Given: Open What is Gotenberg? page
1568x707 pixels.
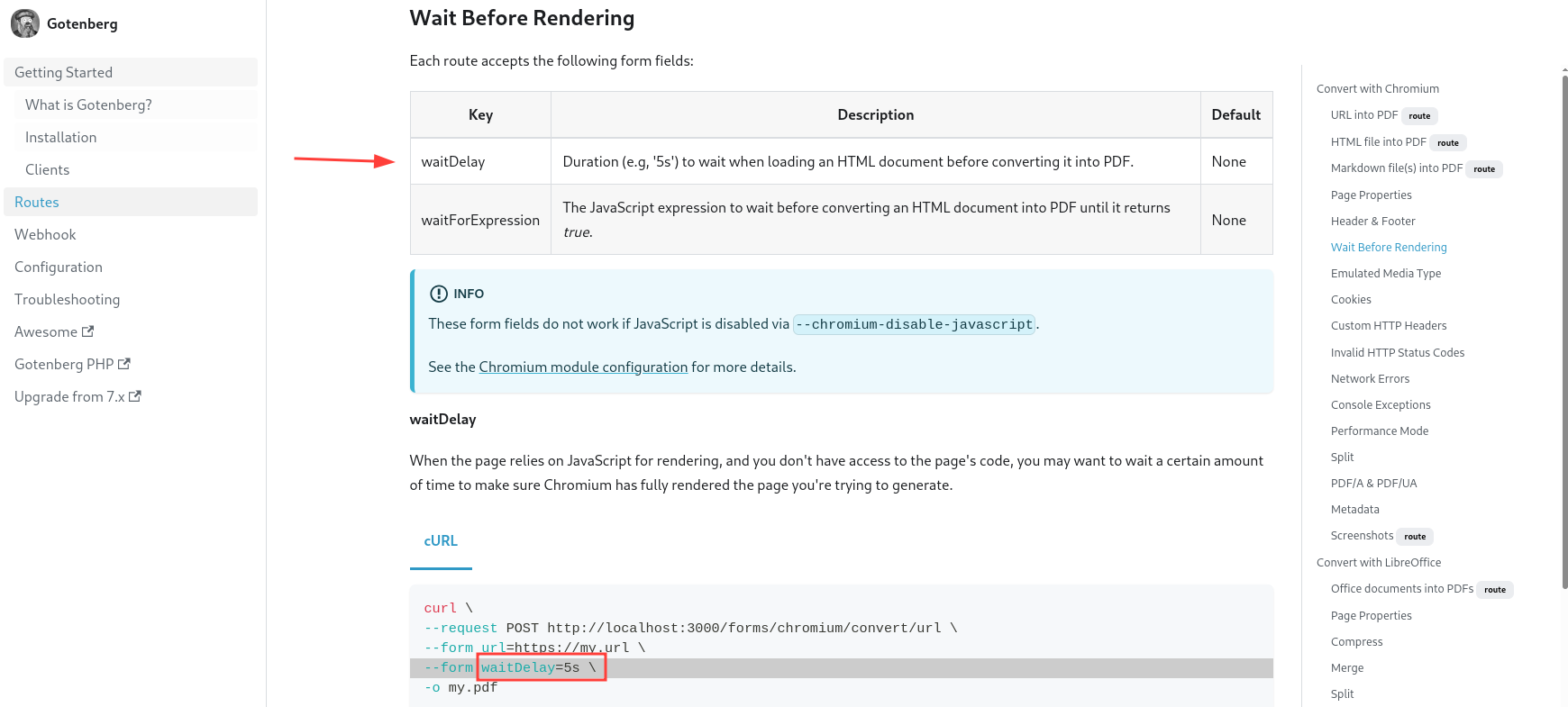Looking at the screenshot, I should (88, 104).
